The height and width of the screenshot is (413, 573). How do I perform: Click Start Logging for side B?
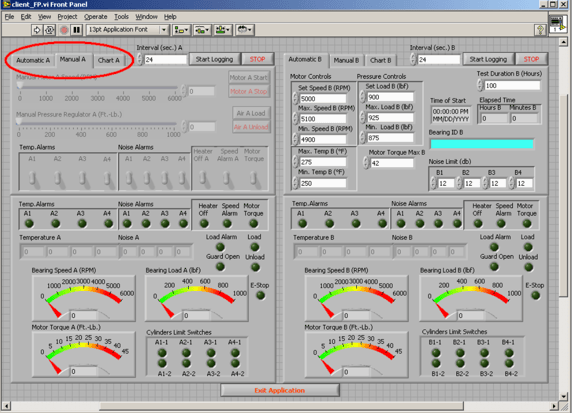tap(488, 59)
